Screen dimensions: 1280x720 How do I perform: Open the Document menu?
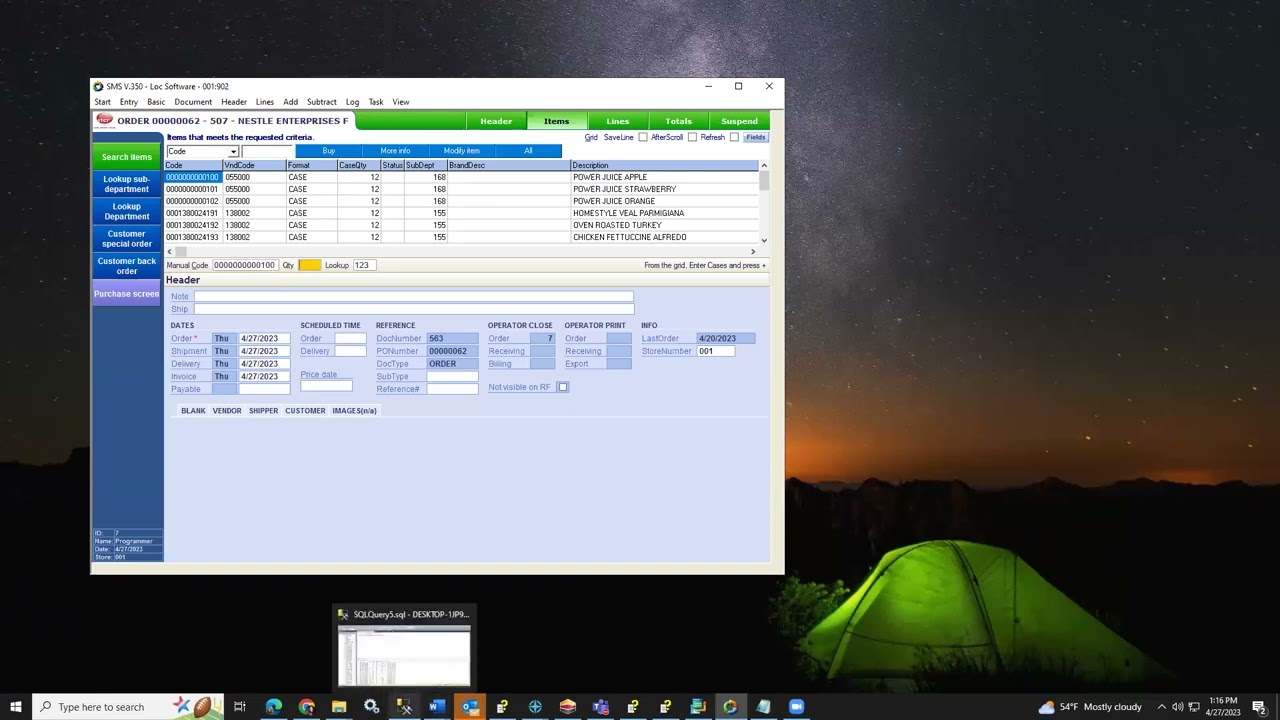click(193, 102)
